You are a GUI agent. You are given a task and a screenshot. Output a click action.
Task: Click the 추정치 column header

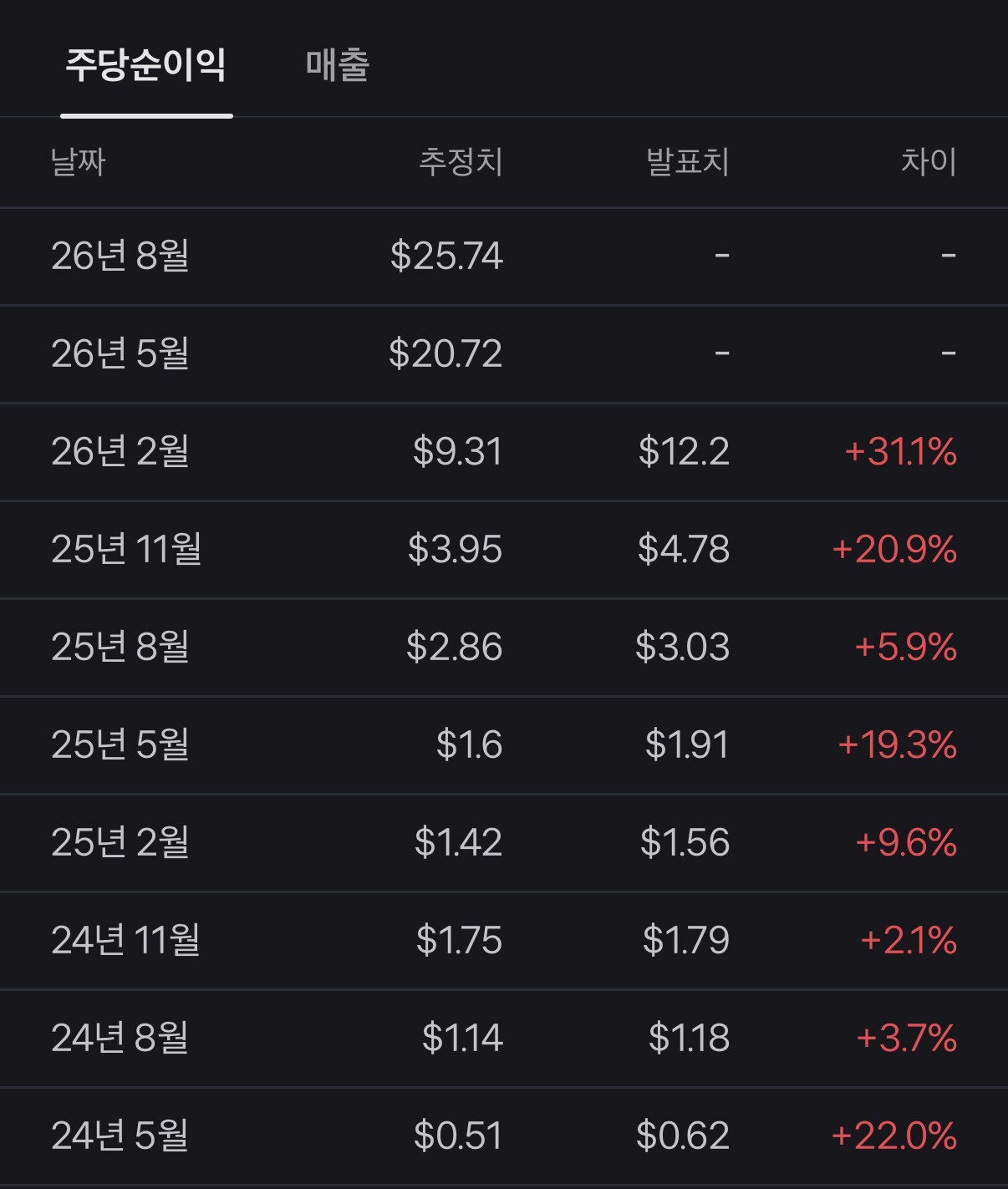point(461,161)
